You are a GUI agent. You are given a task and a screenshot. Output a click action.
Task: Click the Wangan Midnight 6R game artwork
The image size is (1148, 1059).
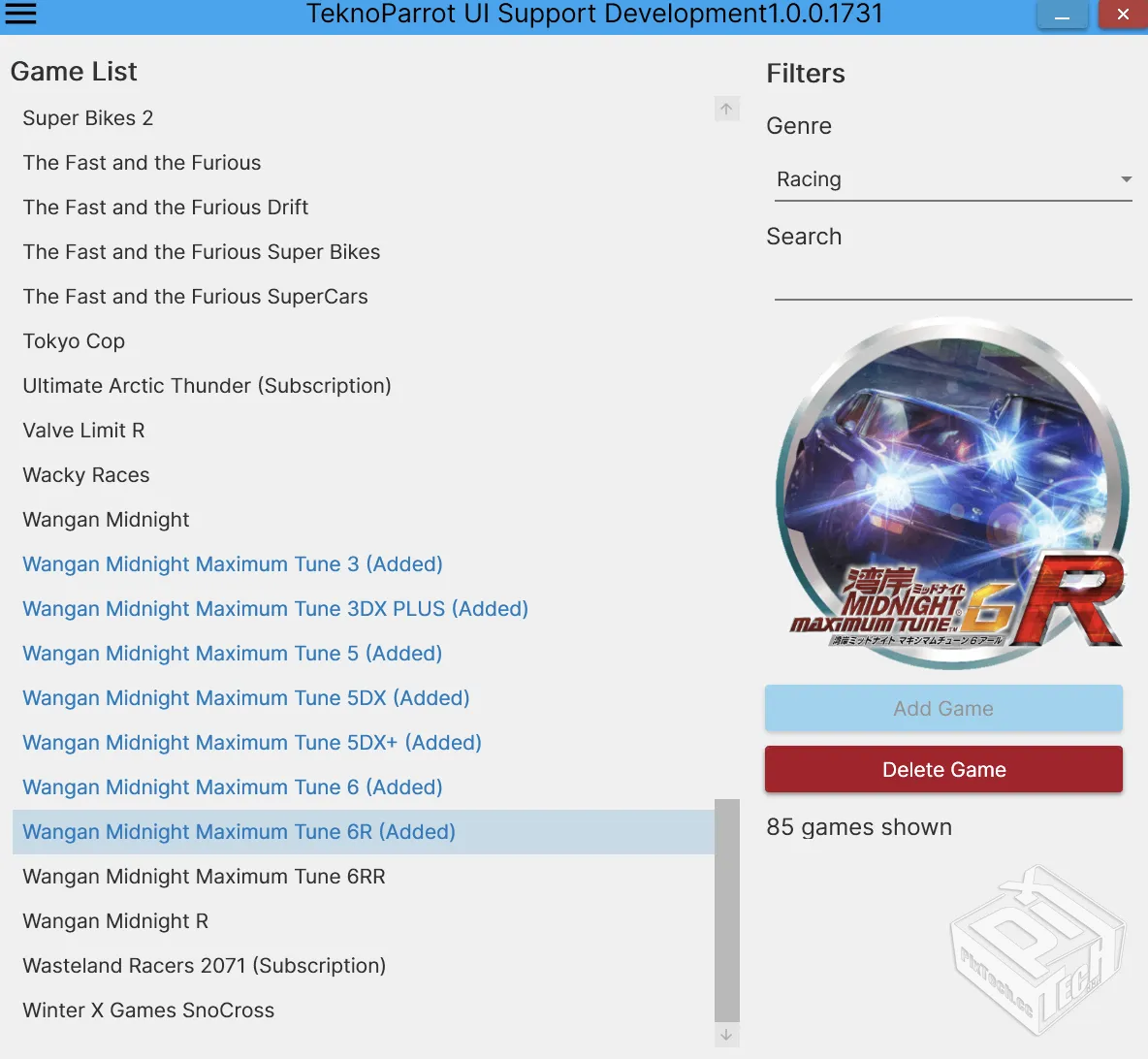952,495
